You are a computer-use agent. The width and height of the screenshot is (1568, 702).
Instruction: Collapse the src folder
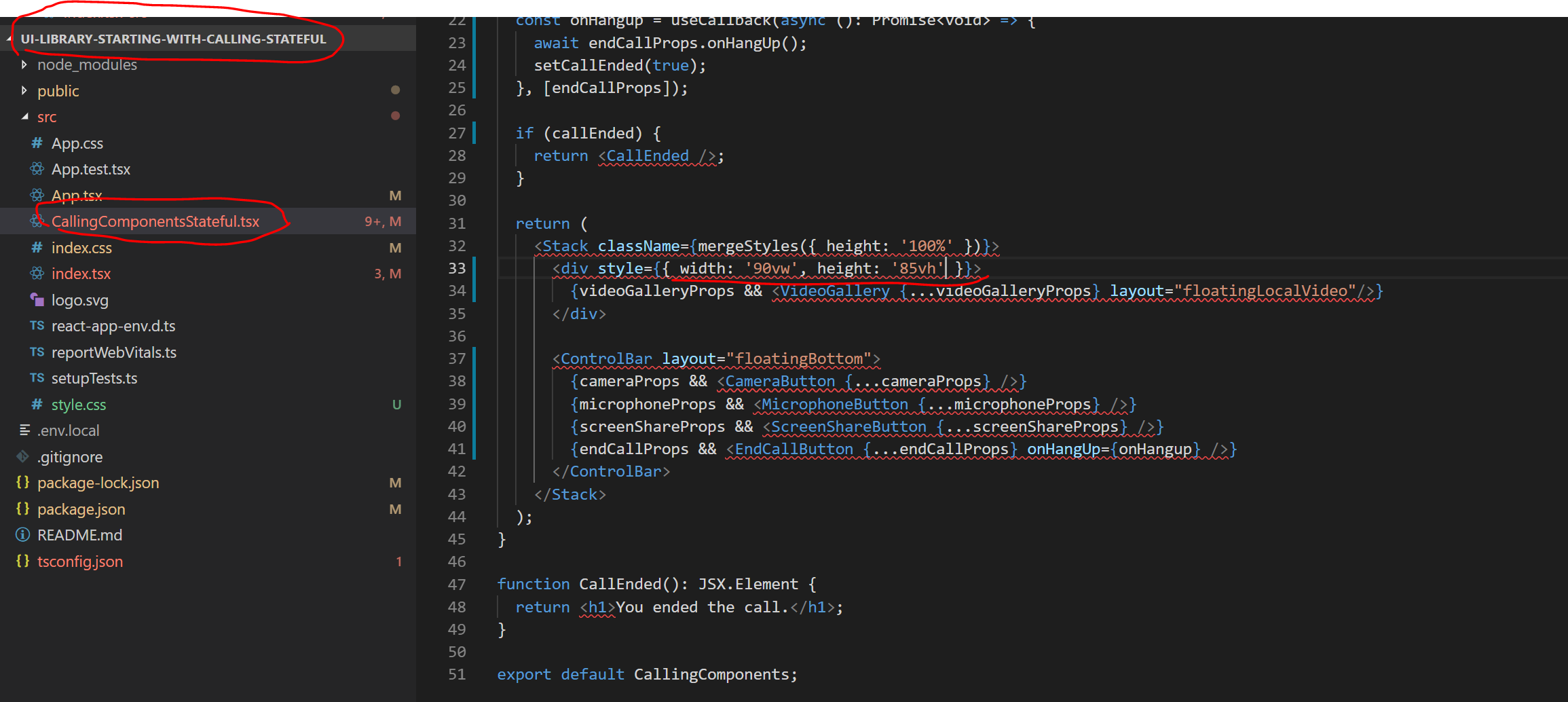pos(24,116)
